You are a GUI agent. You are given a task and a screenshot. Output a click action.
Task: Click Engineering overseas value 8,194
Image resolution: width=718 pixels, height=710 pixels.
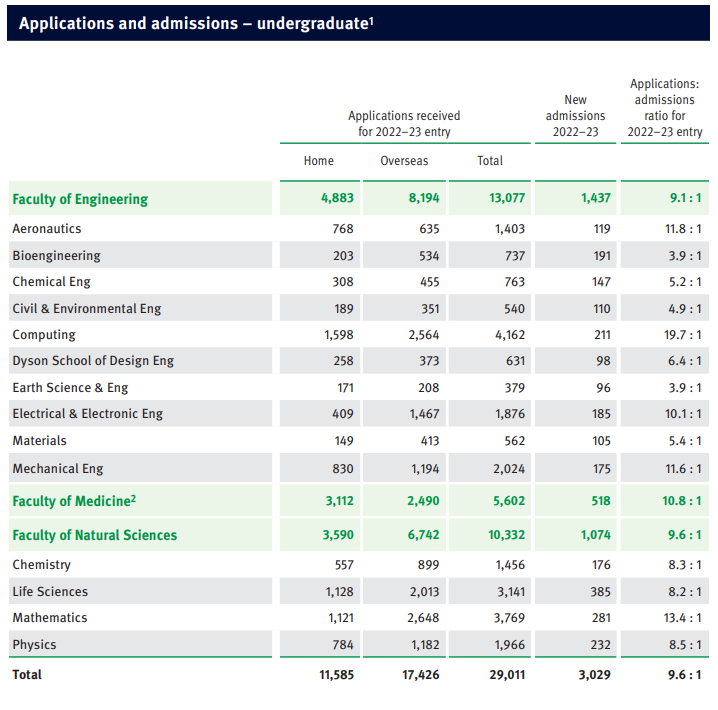pos(424,198)
